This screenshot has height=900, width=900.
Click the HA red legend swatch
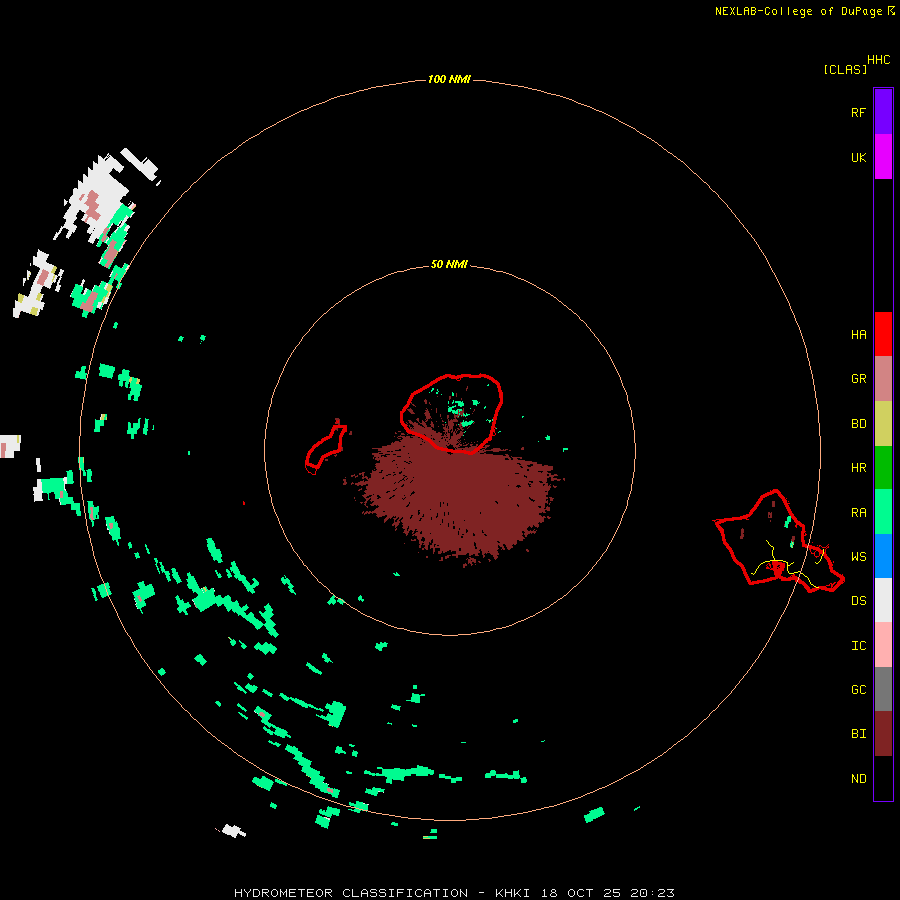[883, 334]
